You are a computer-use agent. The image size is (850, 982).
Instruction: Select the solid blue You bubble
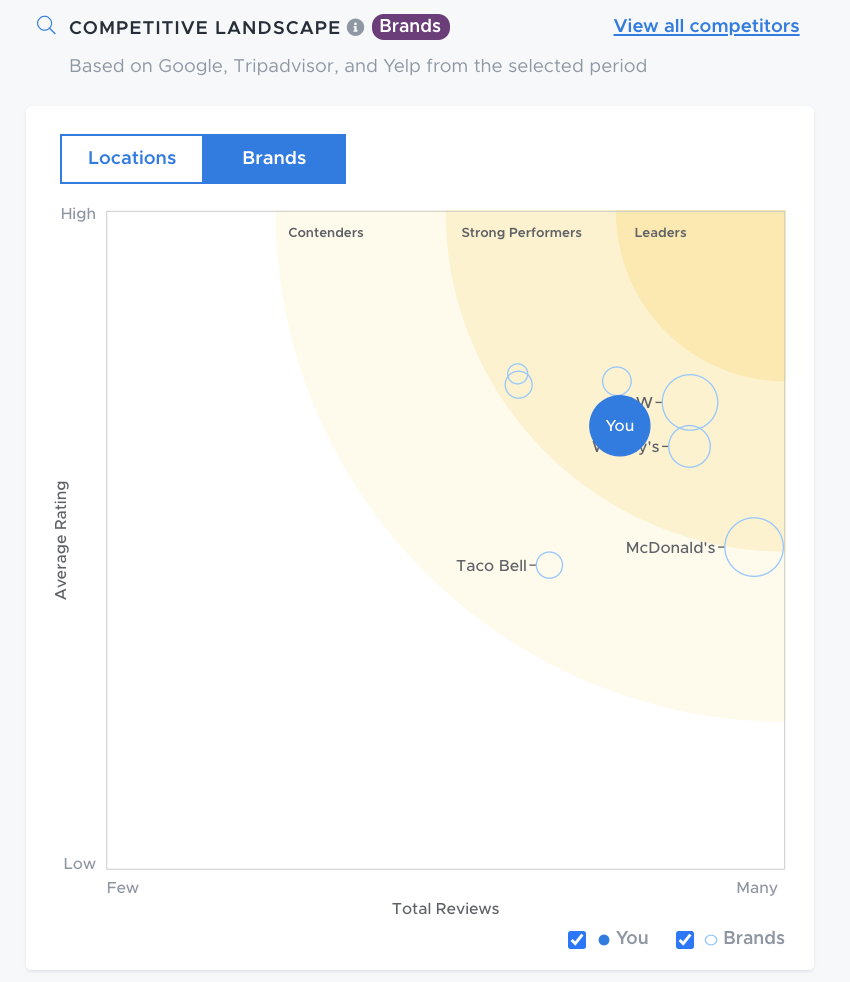[x=620, y=426]
